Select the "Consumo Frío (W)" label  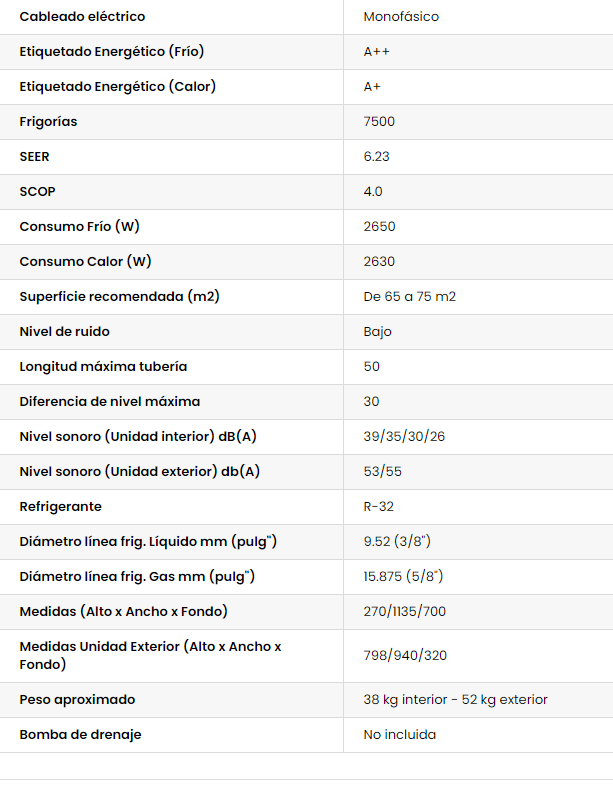pos(79,227)
